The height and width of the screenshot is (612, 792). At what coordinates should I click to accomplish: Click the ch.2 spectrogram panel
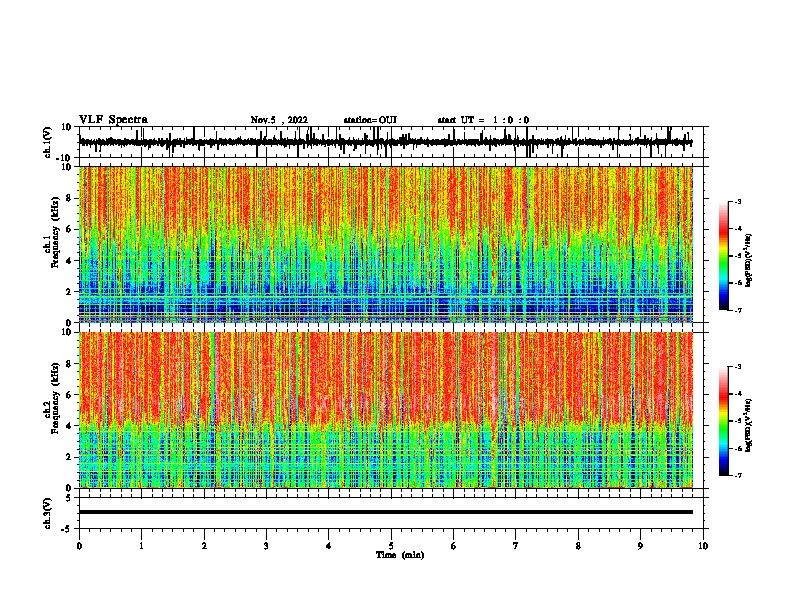click(386, 410)
